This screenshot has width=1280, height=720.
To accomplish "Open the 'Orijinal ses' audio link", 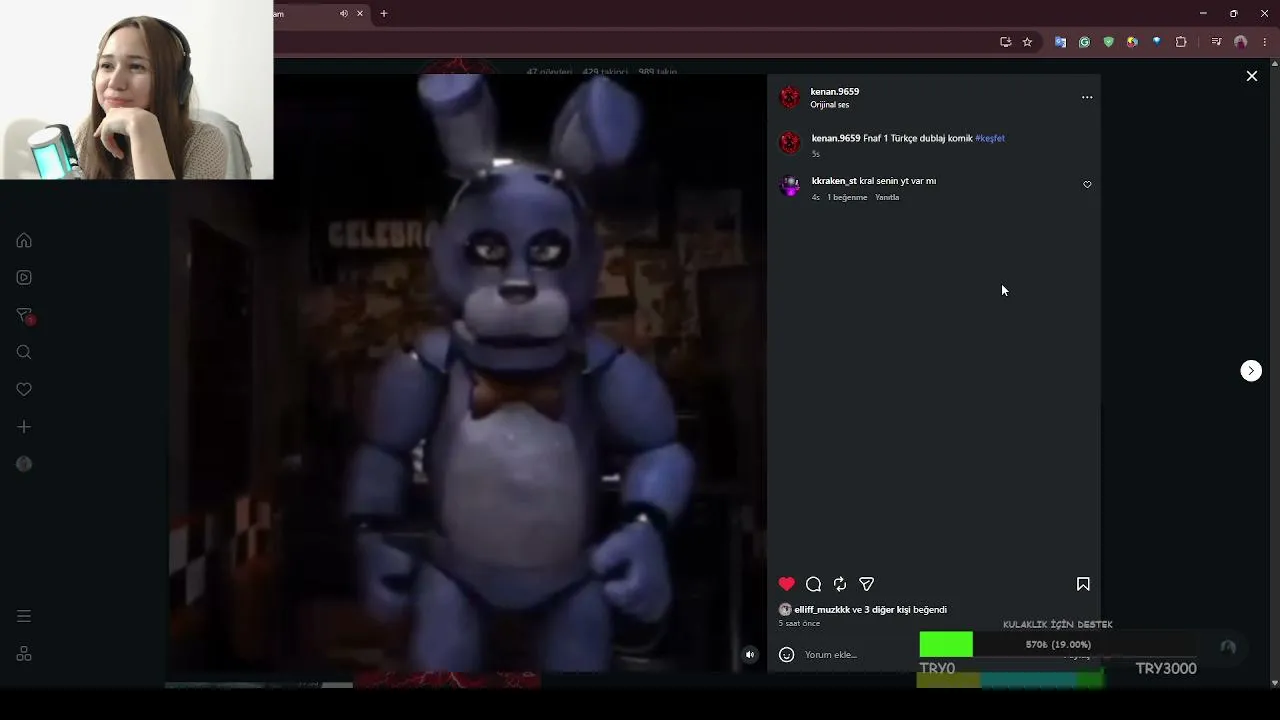I will coord(830,105).
